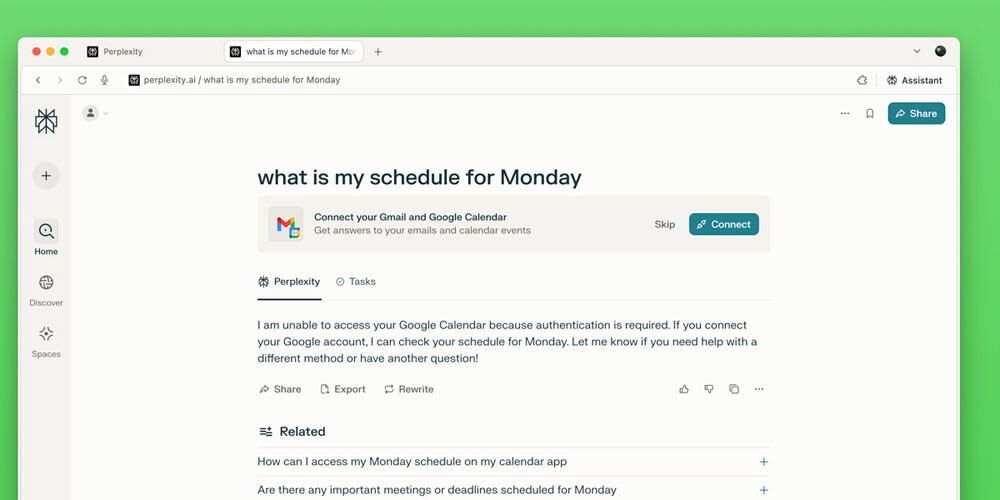
Task: Expand the browser tab list chevron
Action: coord(917,52)
